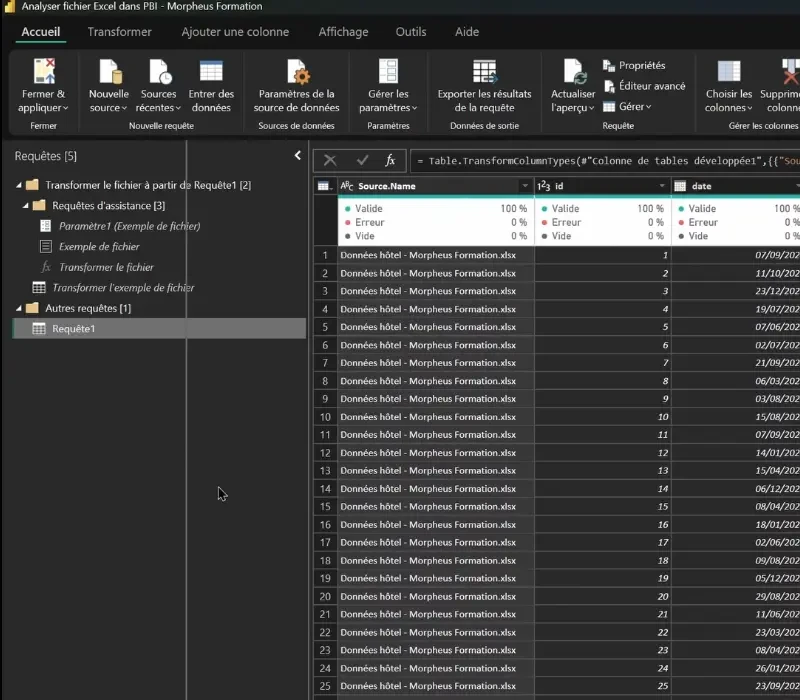Cancel formula edit with the X icon
Image resolution: width=800 pixels, height=700 pixels.
[x=330, y=161]
